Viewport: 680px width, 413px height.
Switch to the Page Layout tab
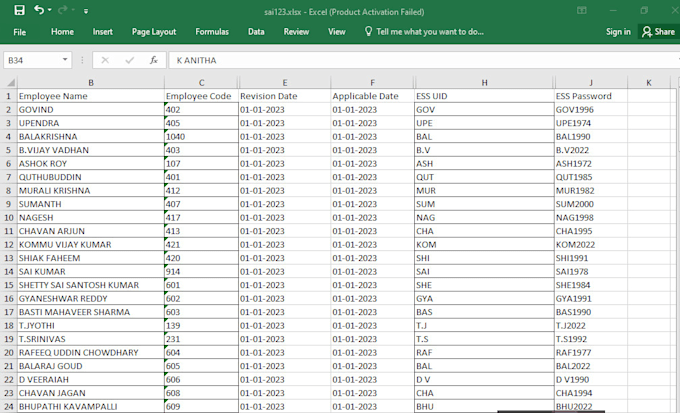pos(153,32)
